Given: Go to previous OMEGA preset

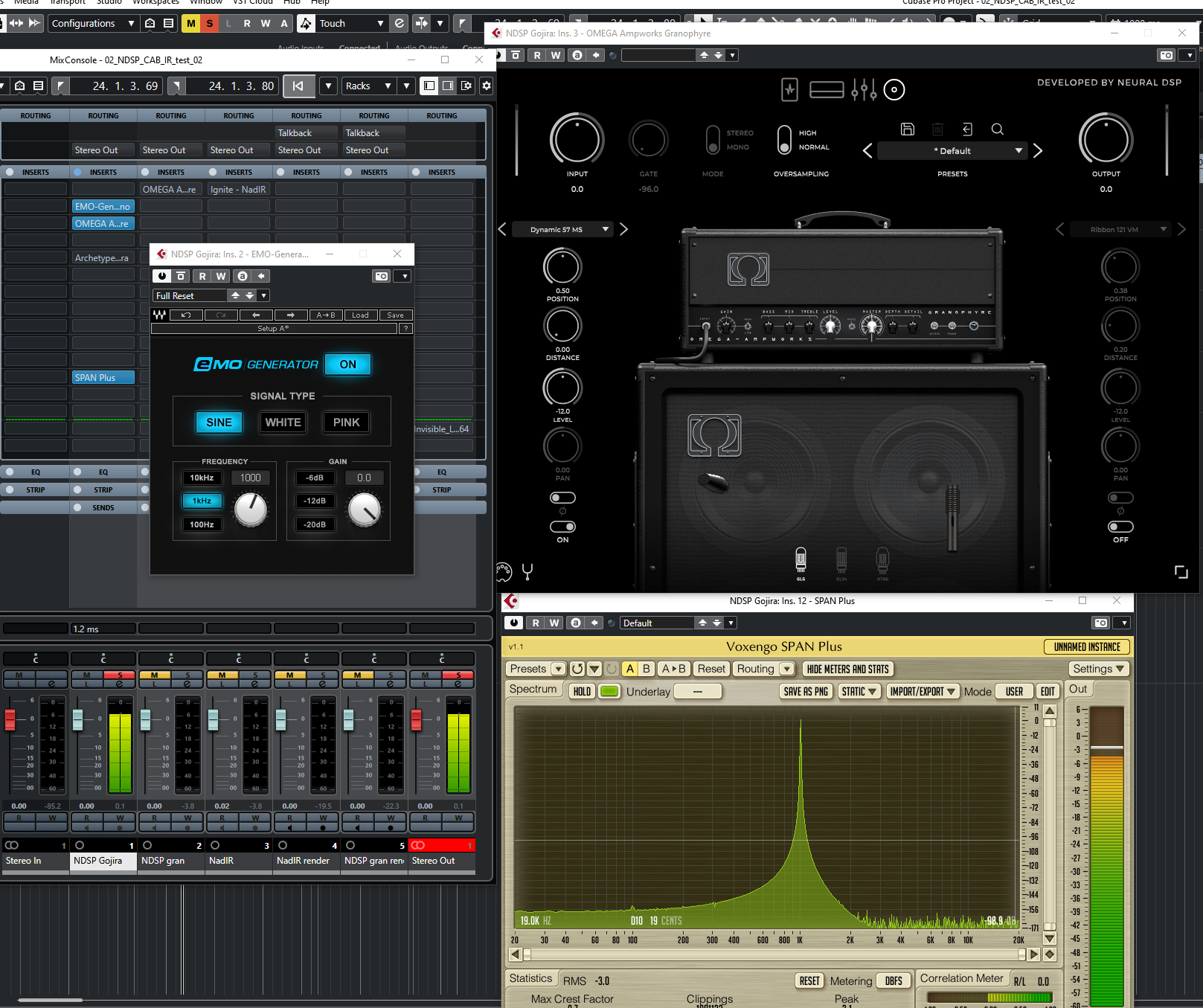Looking at the screenshot, I should pos(867,151).
